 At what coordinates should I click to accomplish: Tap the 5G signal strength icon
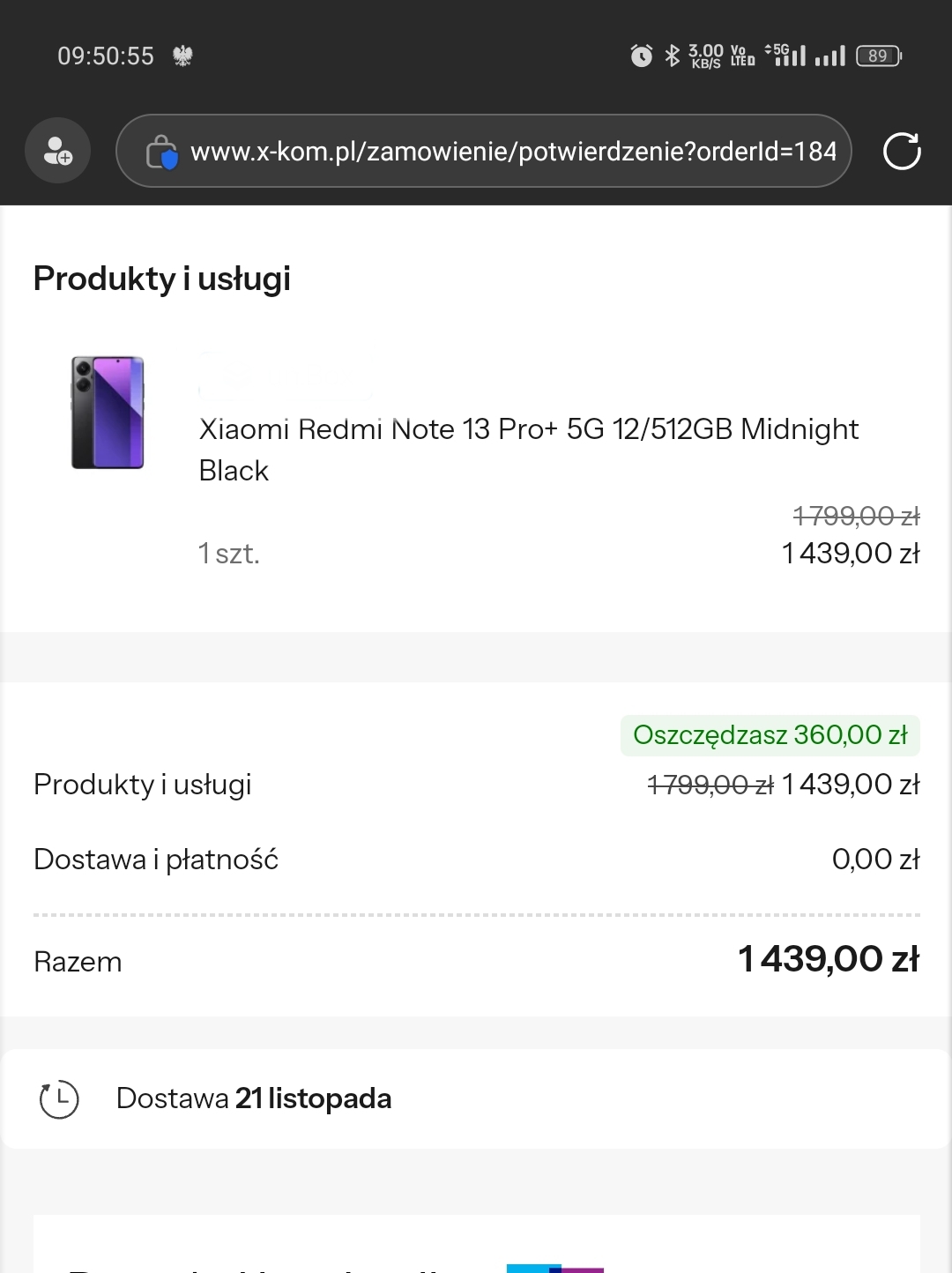click(x=785, y=56)
